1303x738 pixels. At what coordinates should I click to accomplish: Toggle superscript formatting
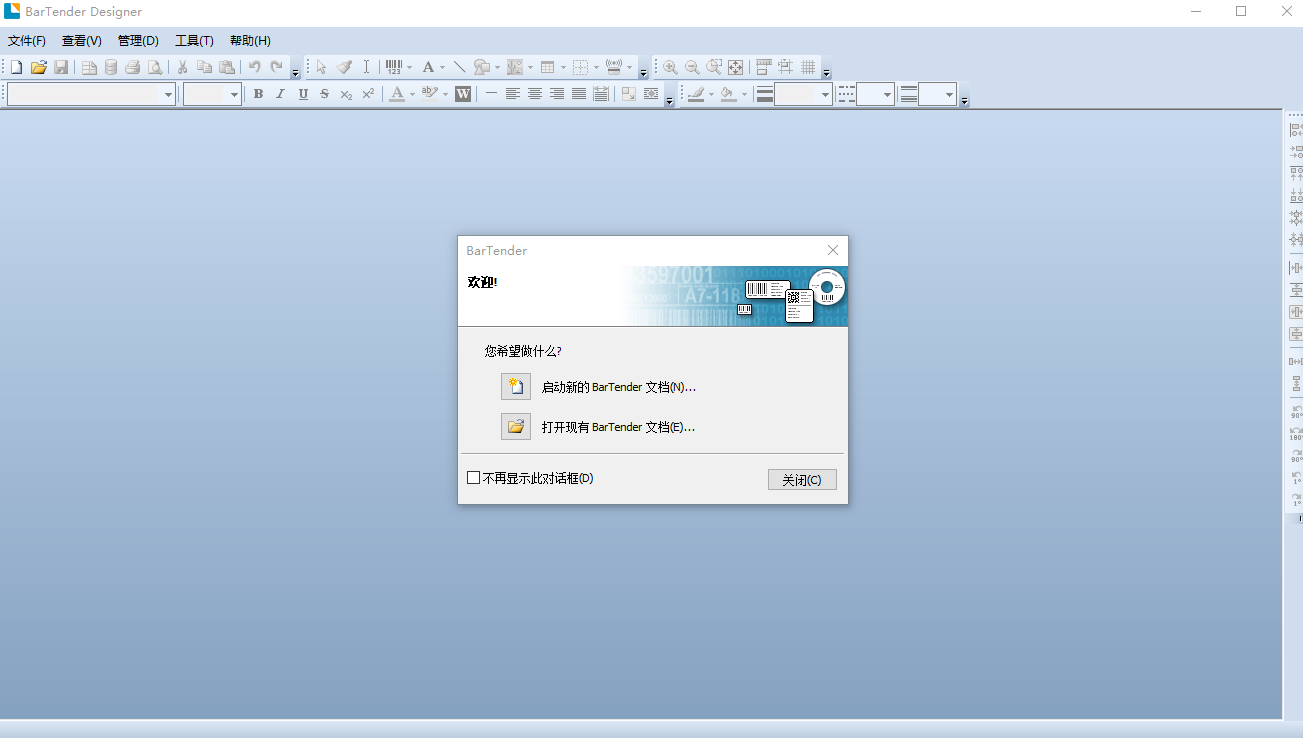coord(368,94)
